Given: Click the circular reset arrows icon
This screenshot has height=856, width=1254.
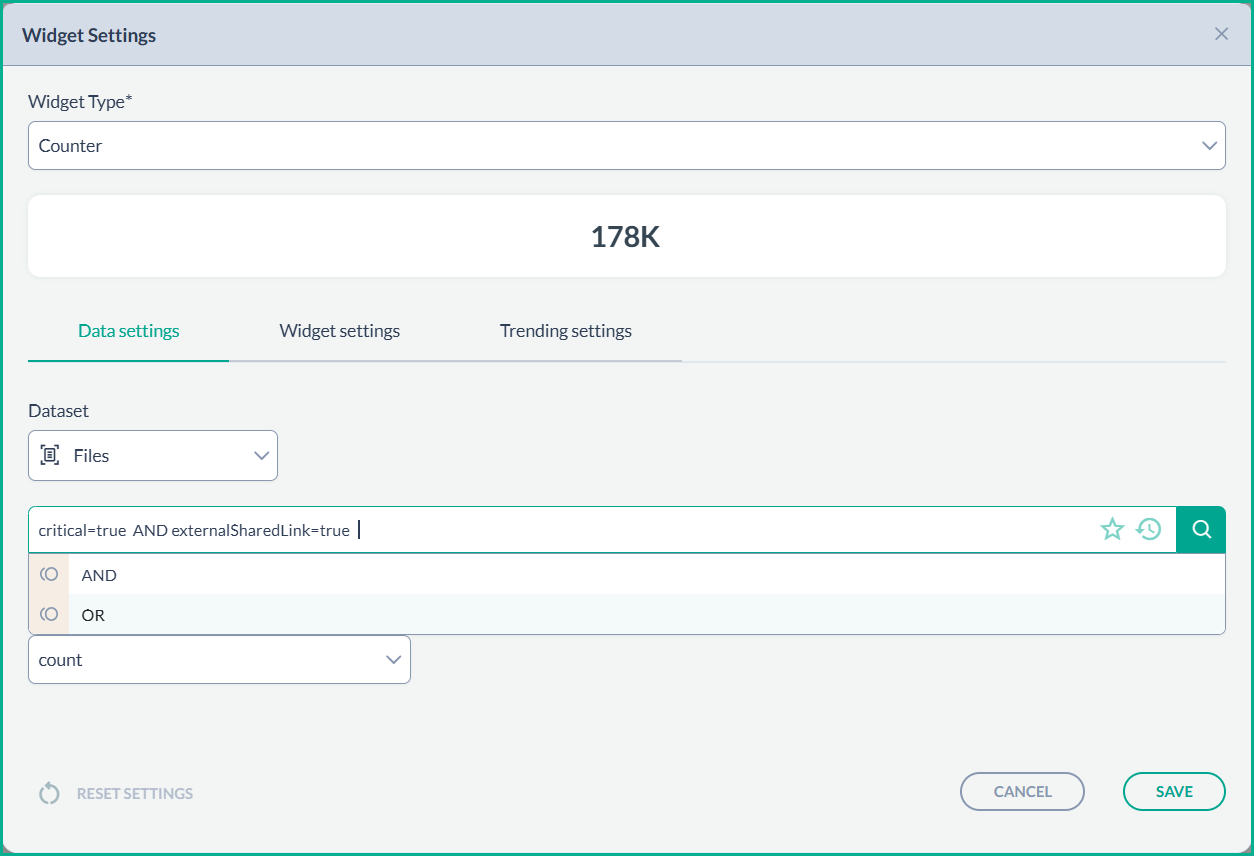Looking at the screenshot, I should point(49,794).
